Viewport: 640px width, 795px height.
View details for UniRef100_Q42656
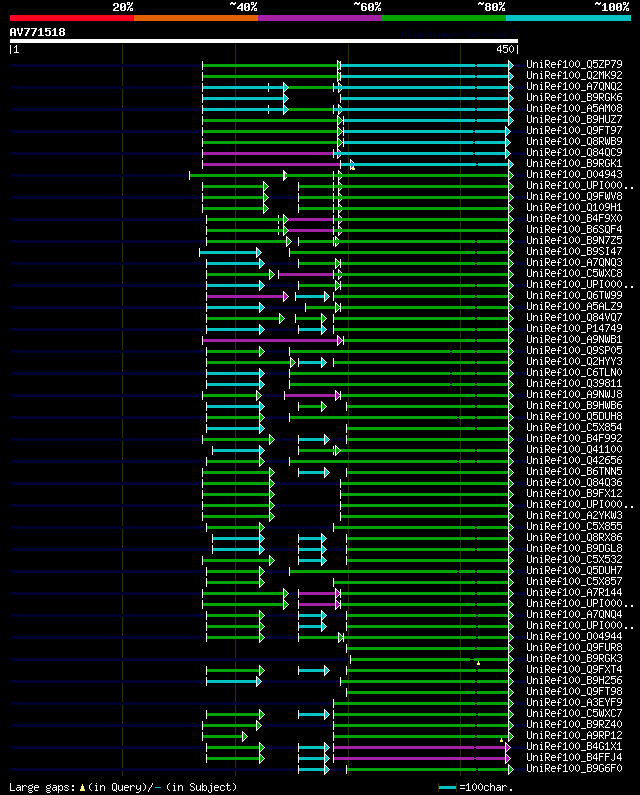[x=574, y=460]
